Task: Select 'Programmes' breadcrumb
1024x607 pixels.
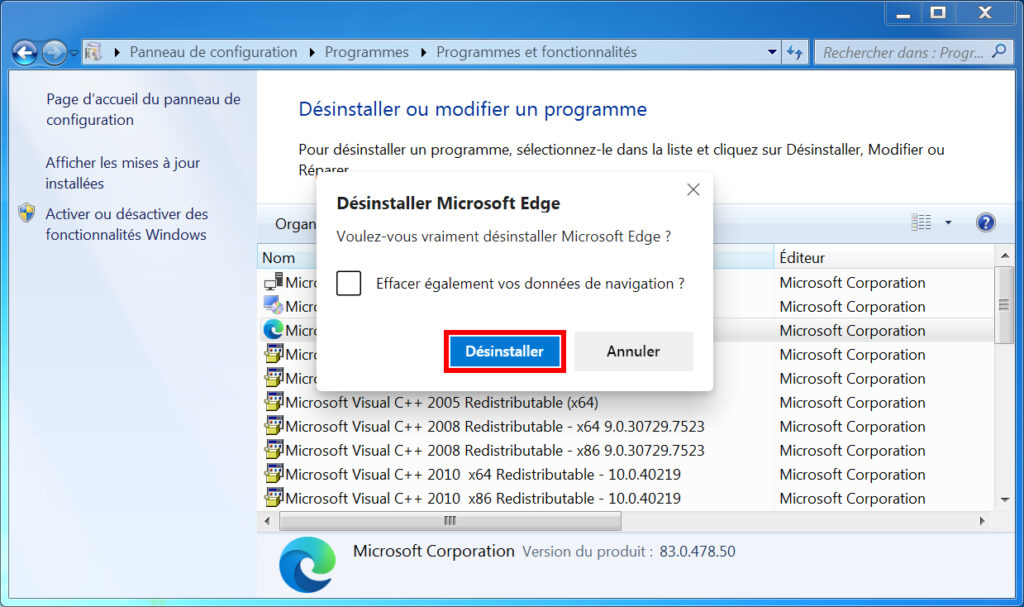Action: click(366, 52)
